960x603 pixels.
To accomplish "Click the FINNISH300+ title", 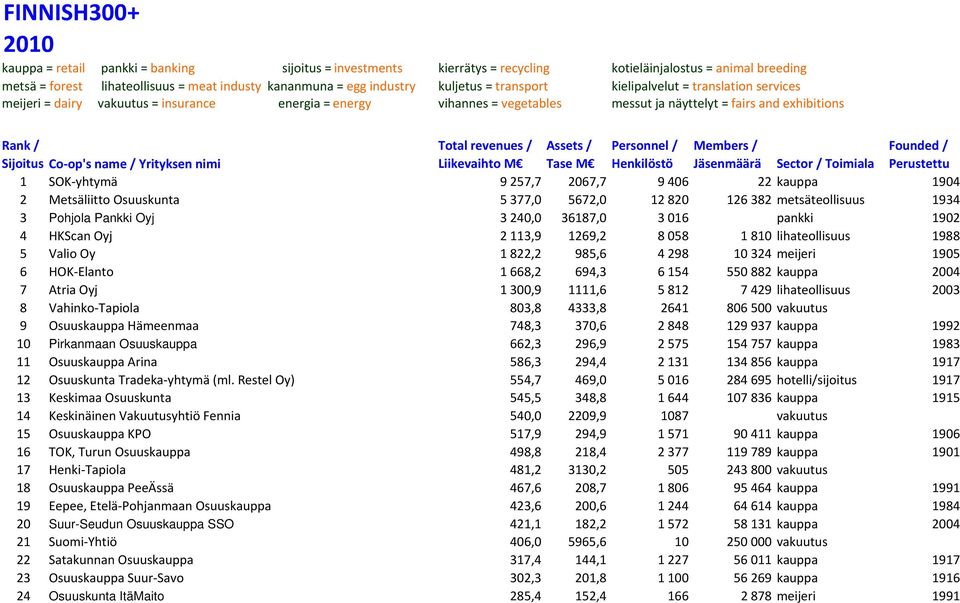I will click(x=72, y=13).
